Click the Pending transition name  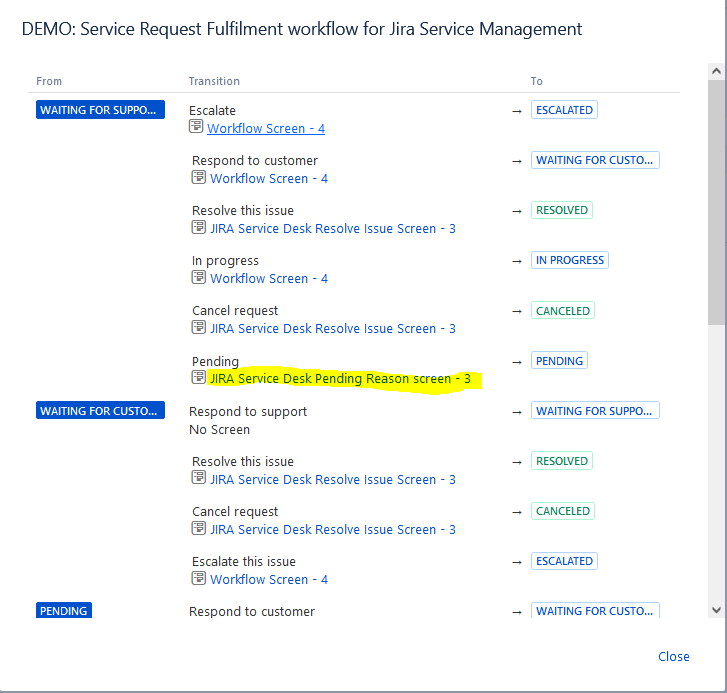(x=216, y=362)
